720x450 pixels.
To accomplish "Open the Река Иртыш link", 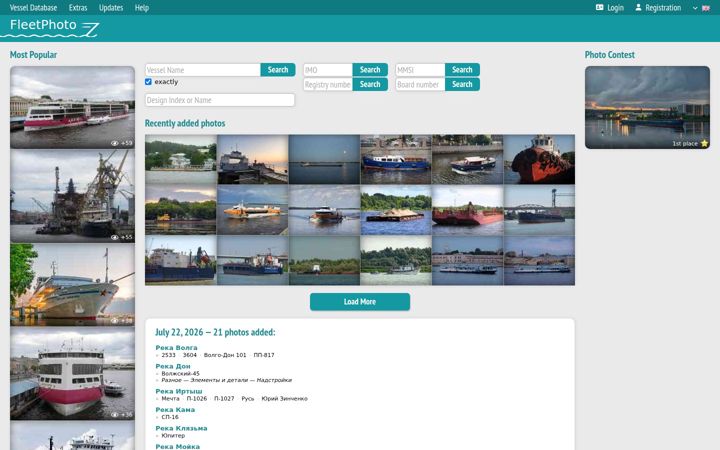I will pos(179,391).
